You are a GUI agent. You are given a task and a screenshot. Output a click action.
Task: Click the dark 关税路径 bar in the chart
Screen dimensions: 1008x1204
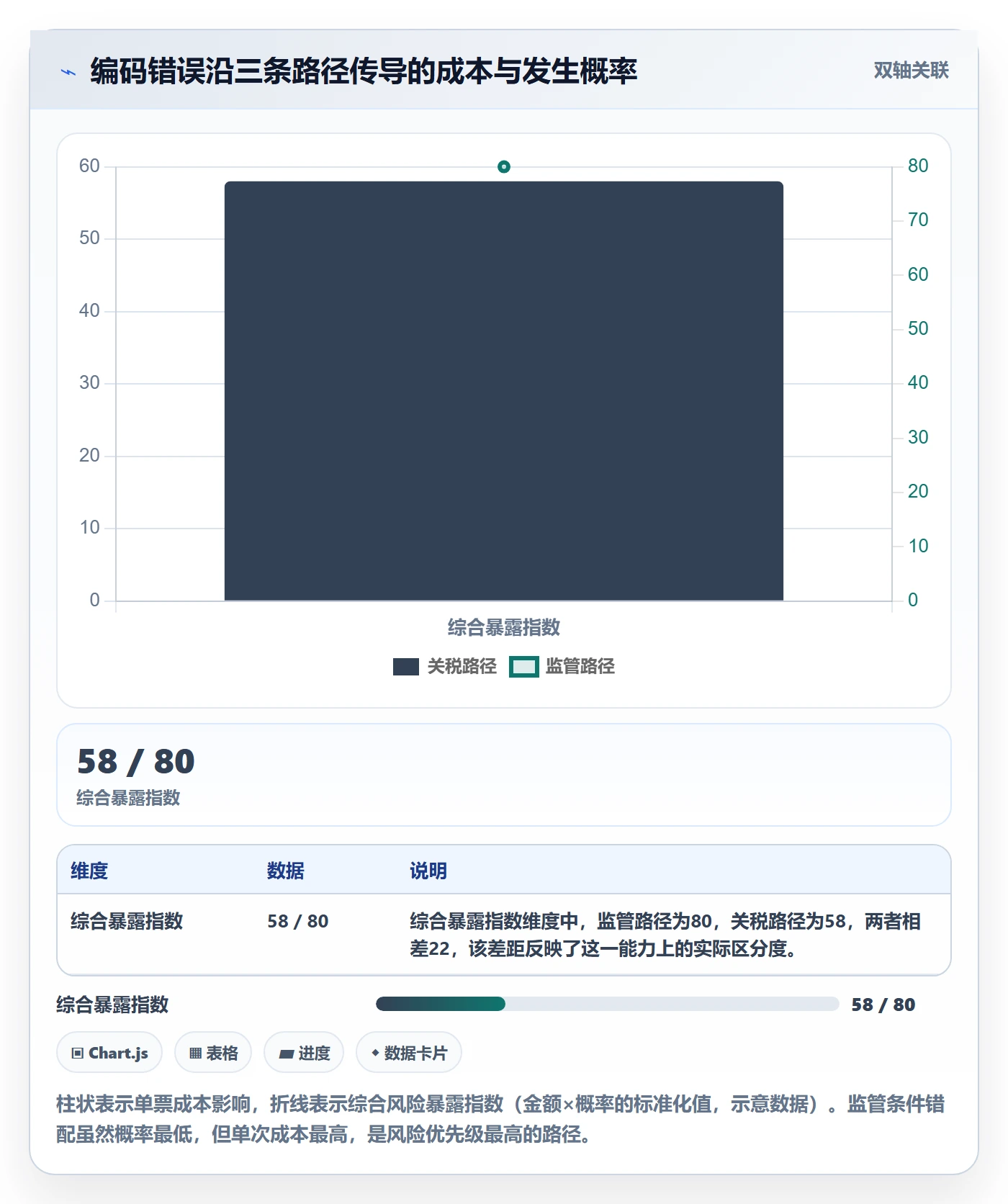click(x=504, y=391)
